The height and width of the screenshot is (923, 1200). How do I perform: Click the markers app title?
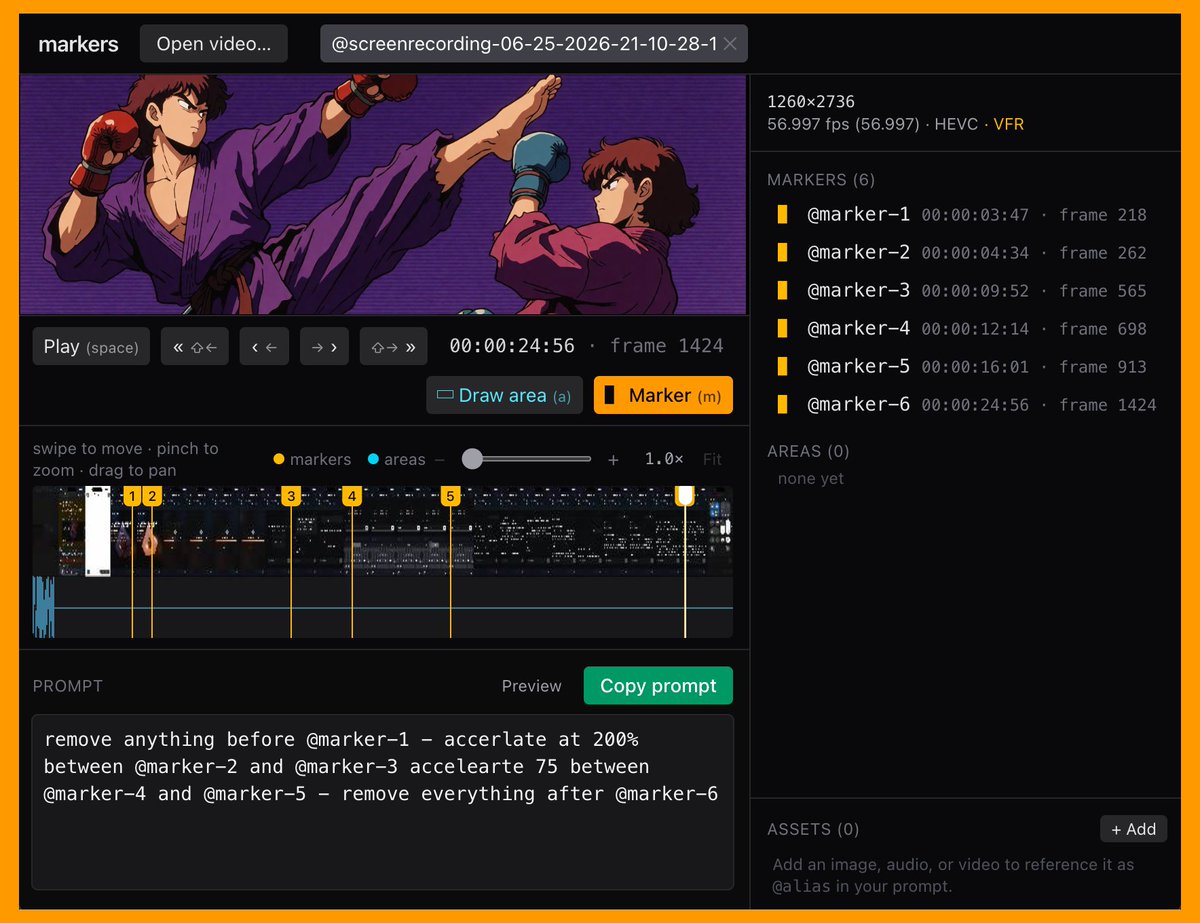[78, 44]
